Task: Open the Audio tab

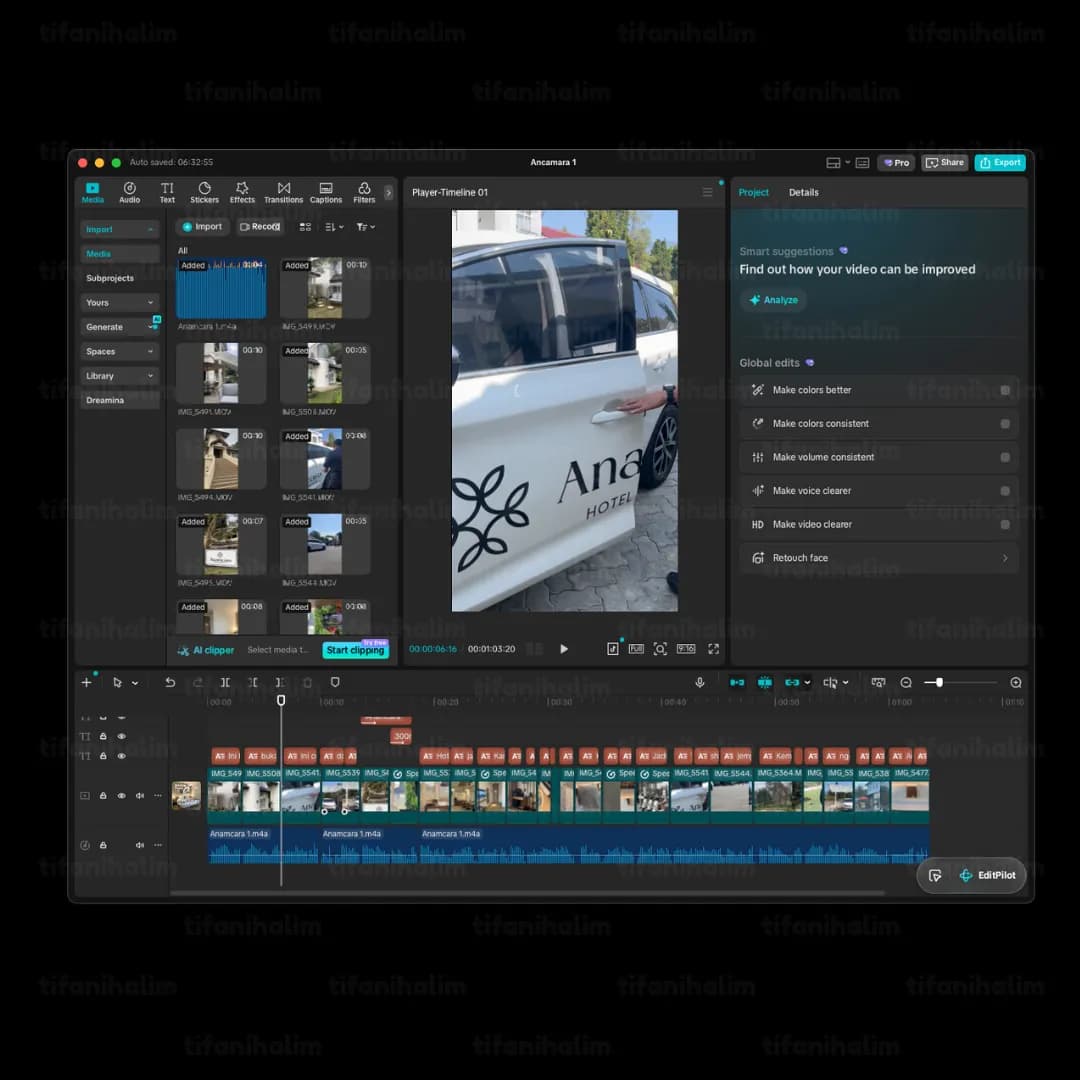Action: 129,192
